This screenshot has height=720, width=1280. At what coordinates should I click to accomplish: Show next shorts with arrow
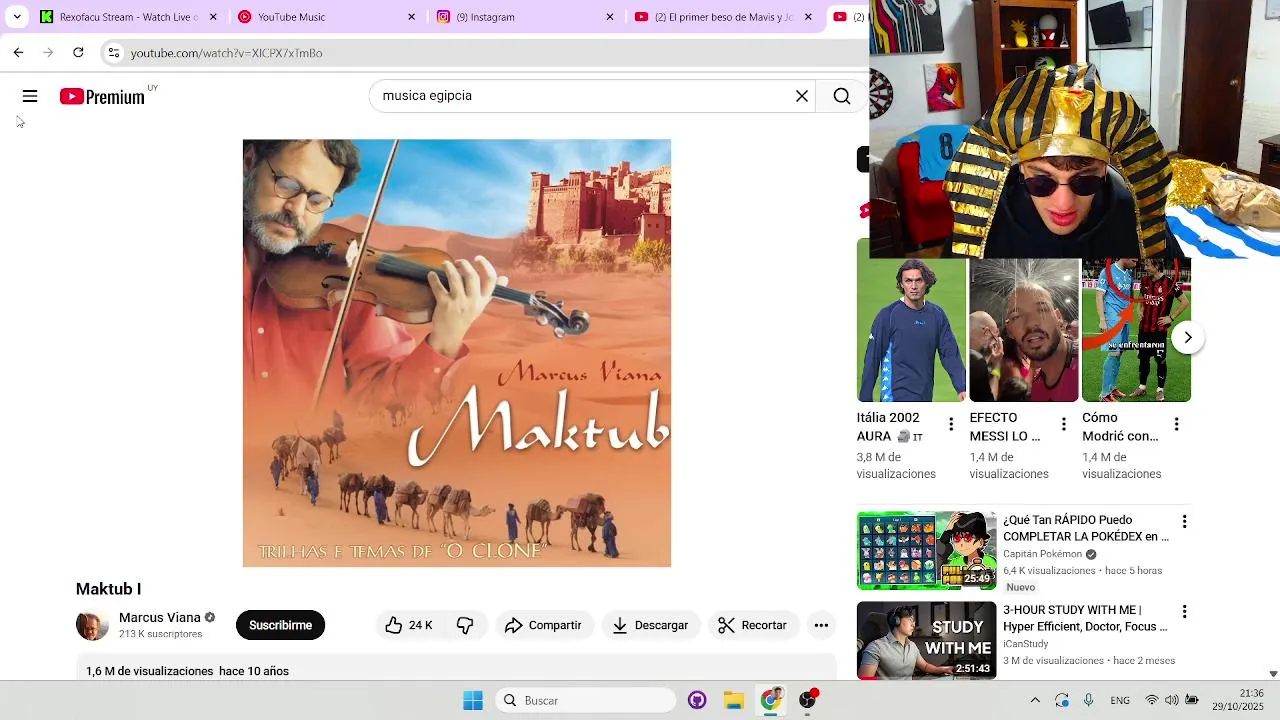pos(1187,337)
